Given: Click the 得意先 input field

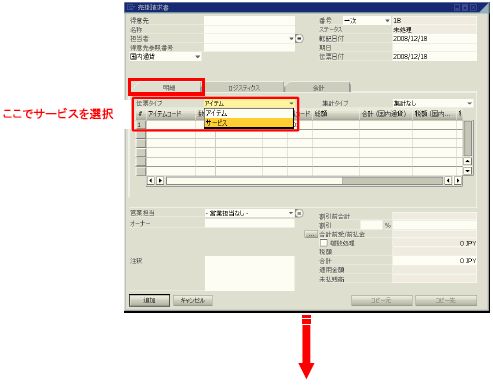Looking at the screenshot, I should [x=249, y=21].
